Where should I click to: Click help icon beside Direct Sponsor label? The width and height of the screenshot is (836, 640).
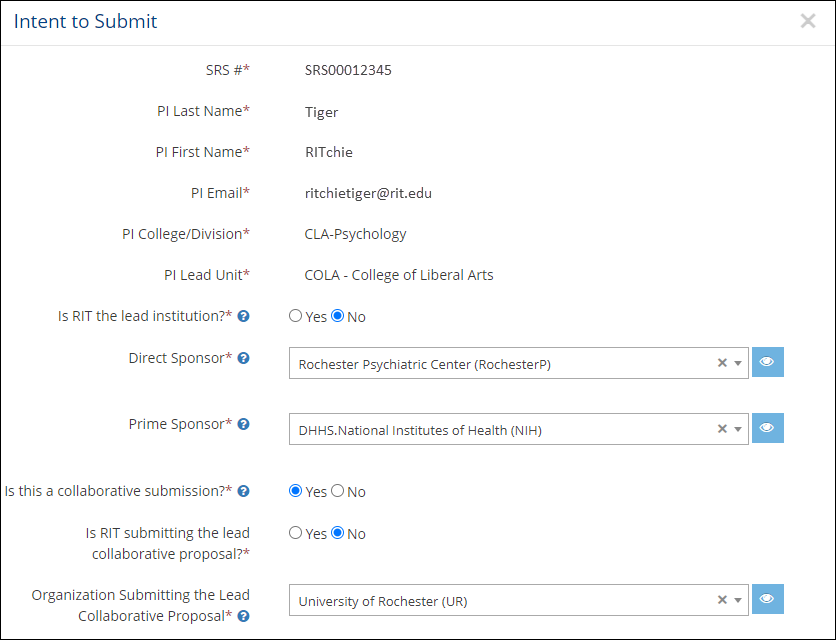244,358
